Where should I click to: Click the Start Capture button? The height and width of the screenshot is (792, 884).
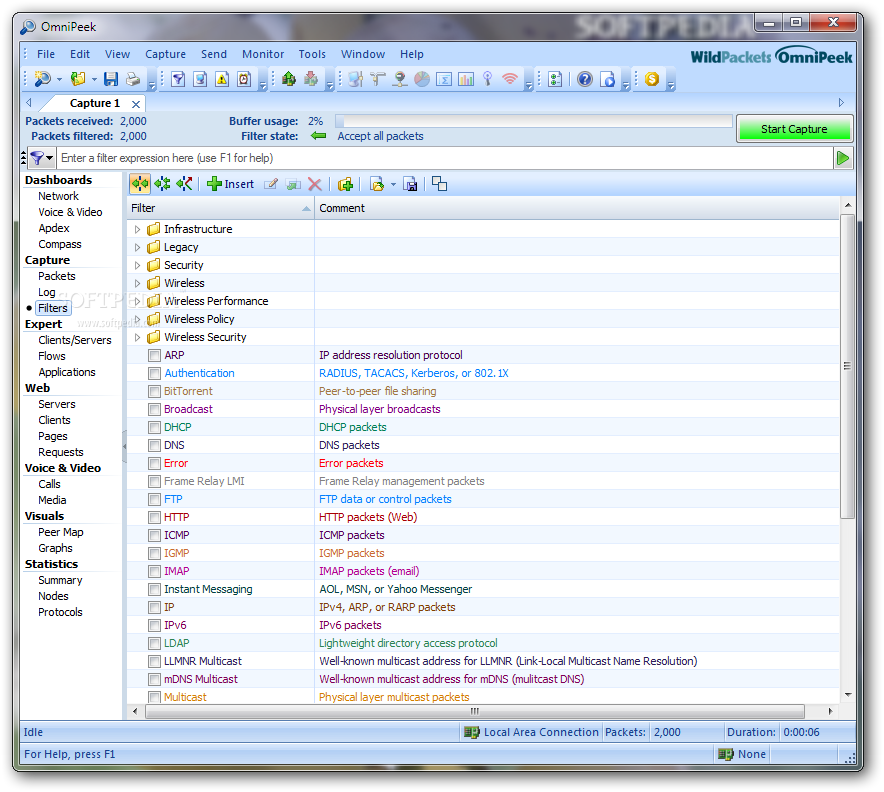pyautogui.click(x=794, y=129)
